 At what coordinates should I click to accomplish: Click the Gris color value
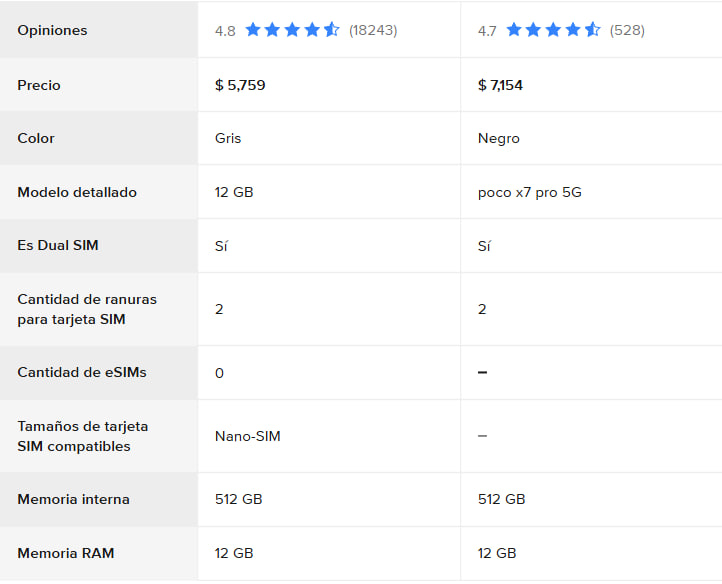pos(228,138)
